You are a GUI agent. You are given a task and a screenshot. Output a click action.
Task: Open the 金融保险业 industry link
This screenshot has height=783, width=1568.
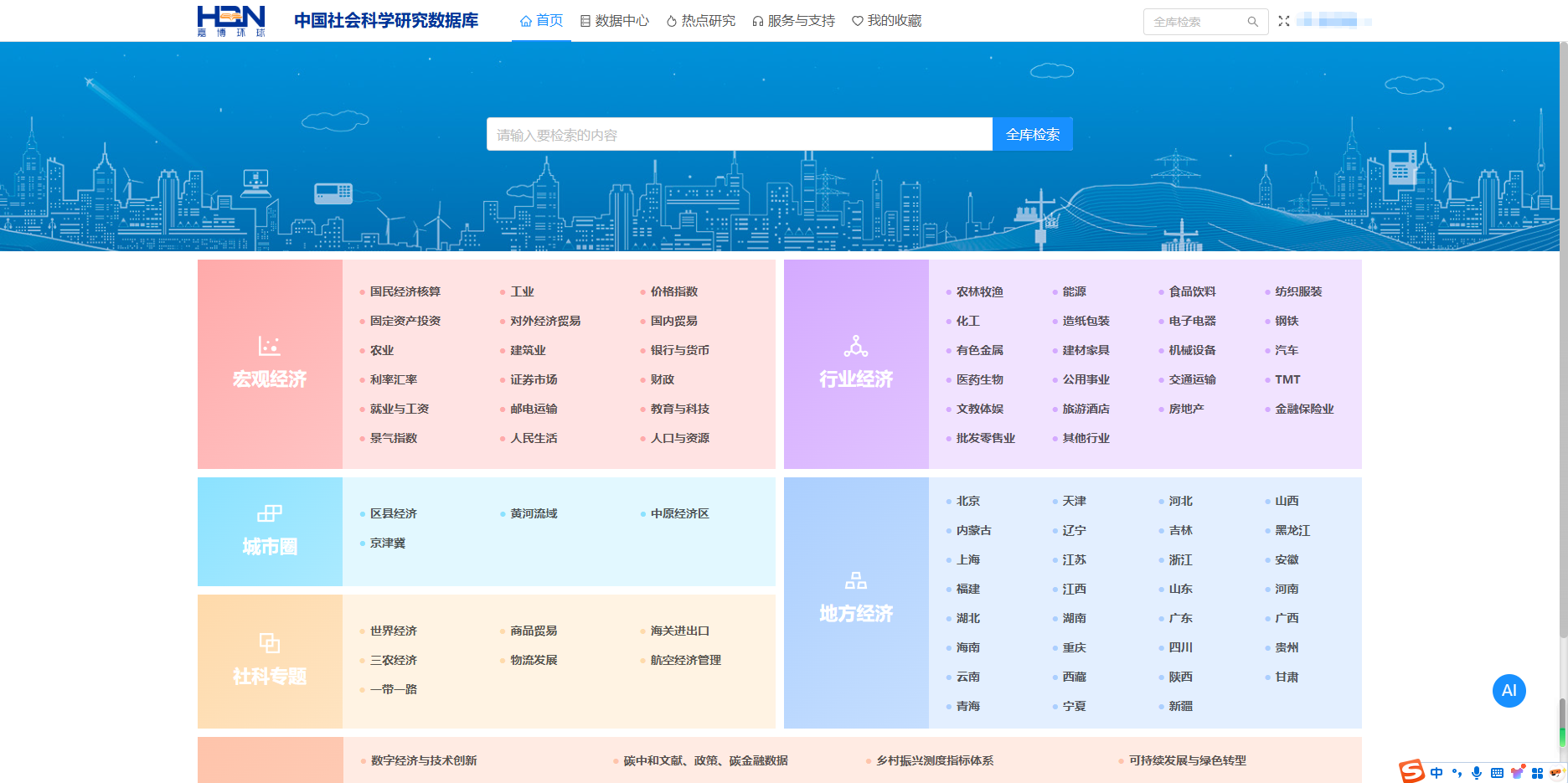point(1304,409)
